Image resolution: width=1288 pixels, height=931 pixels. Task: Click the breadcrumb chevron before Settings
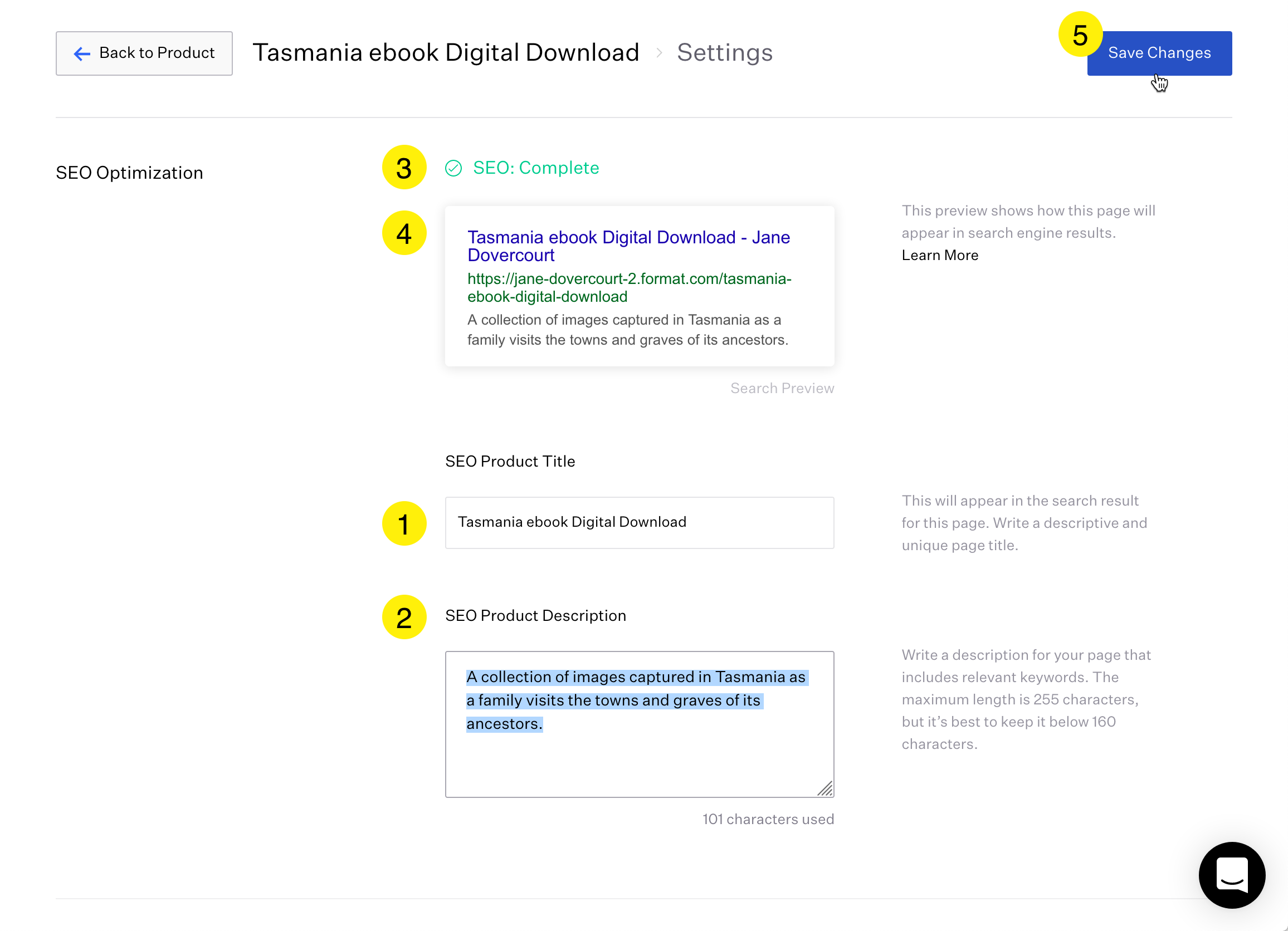(x=659, y=53)
